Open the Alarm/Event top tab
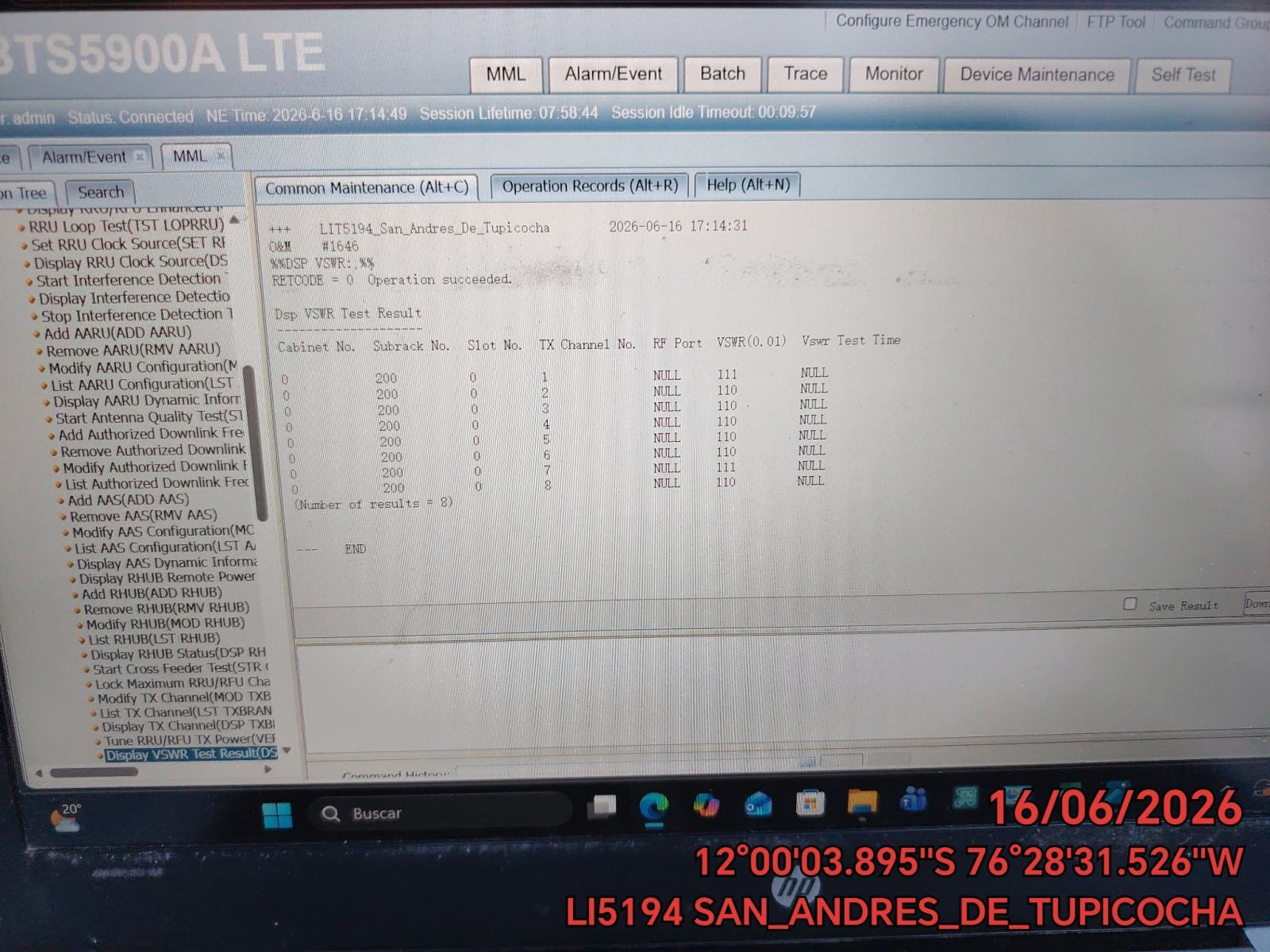The image size is (1270, 952). point(613,75)
